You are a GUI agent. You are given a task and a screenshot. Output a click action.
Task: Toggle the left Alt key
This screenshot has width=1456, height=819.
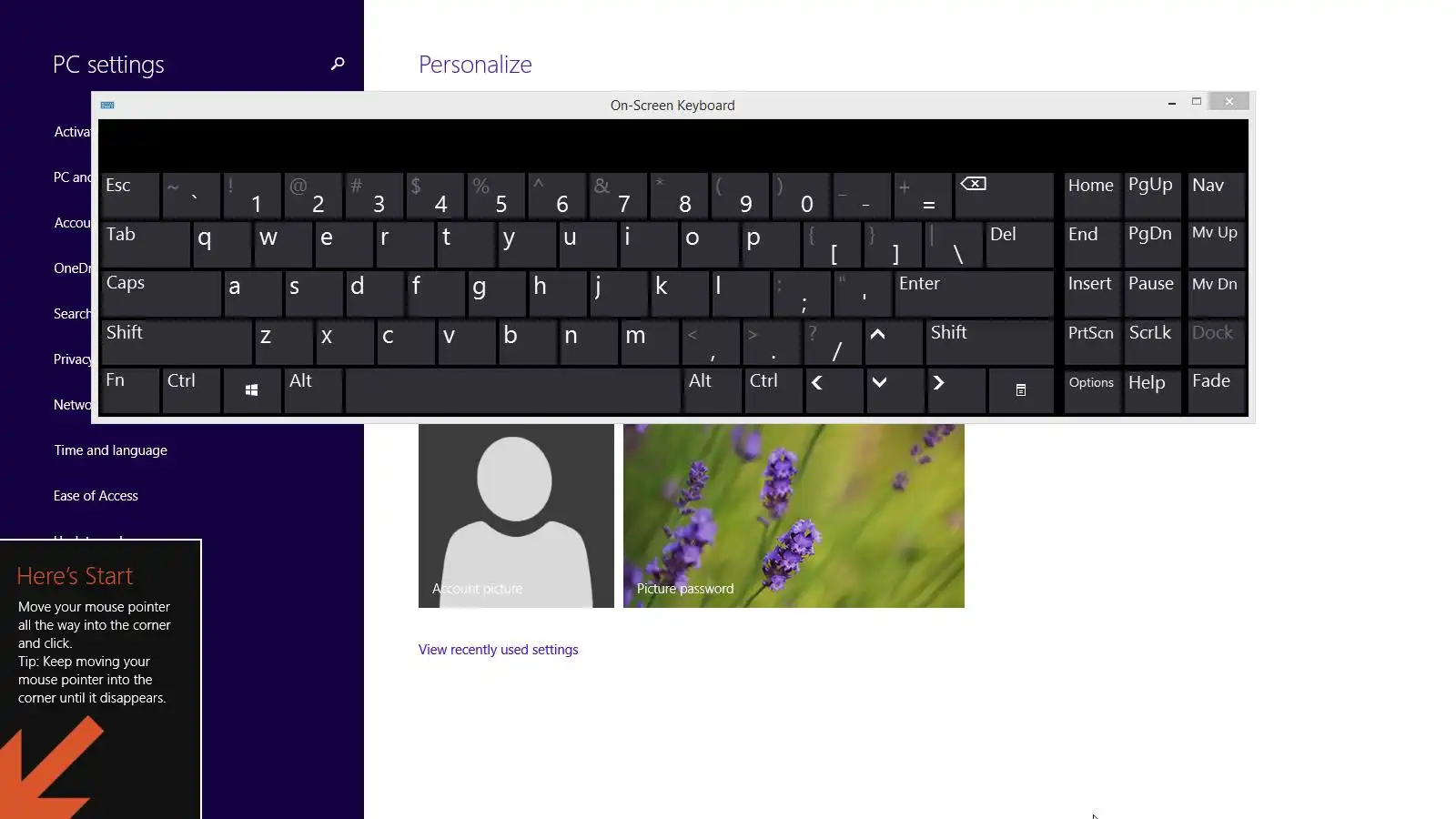(x=313, y=390)
